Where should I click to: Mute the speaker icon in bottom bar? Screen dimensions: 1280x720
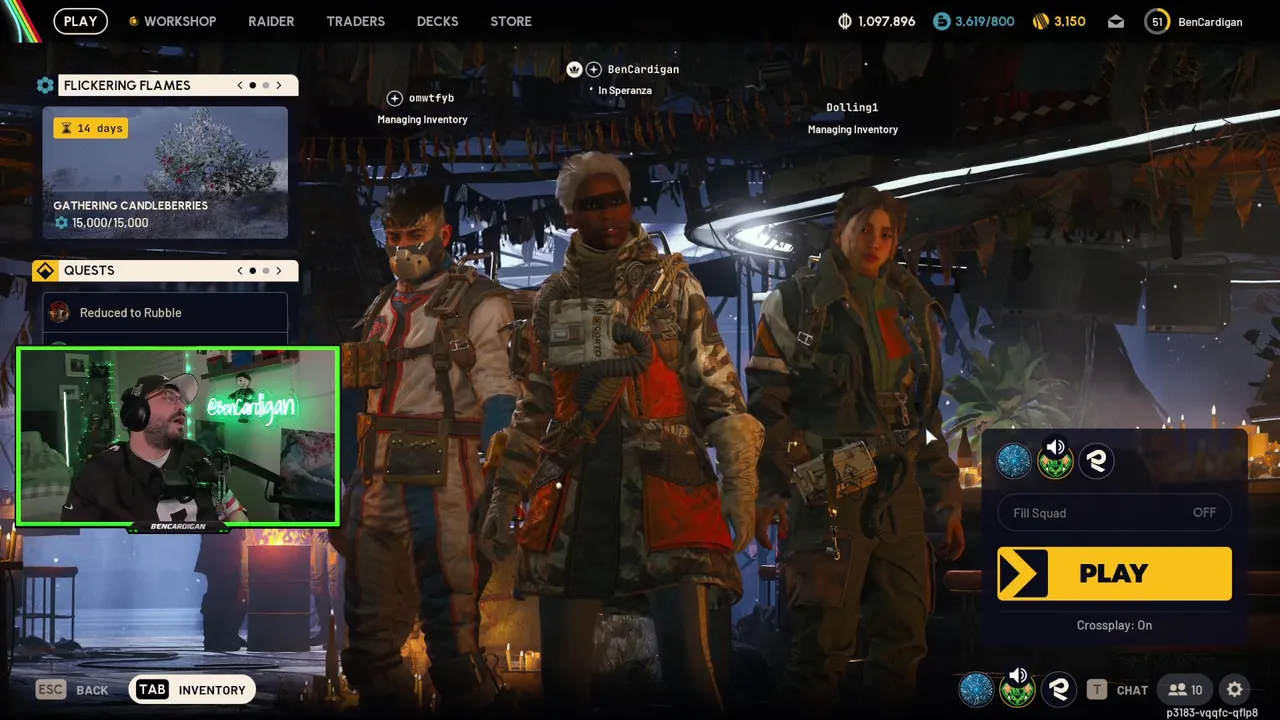click(1017, 676)
